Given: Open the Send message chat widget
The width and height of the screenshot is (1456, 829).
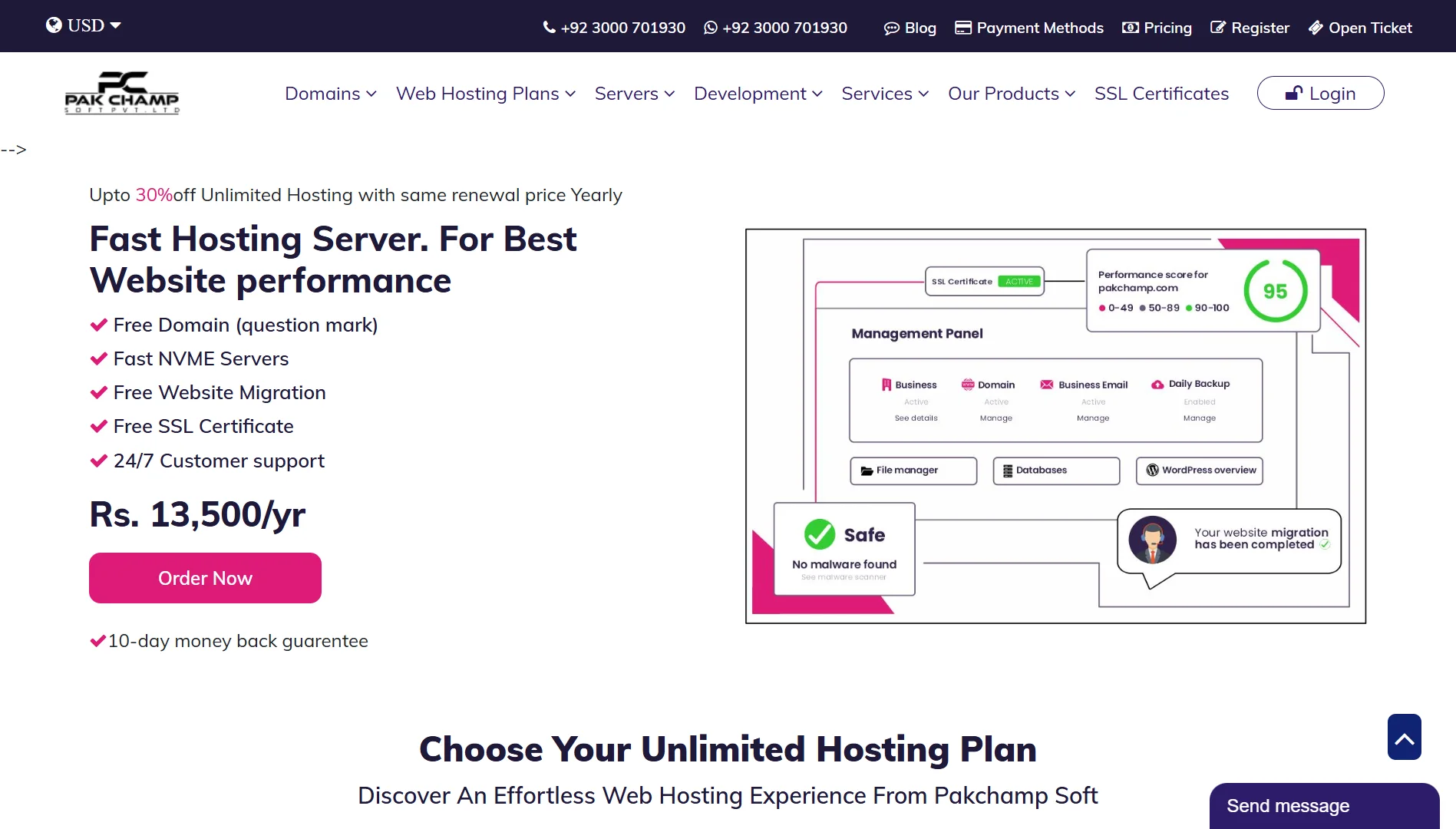Looking at the screenshot, I should pos(1324,806).
